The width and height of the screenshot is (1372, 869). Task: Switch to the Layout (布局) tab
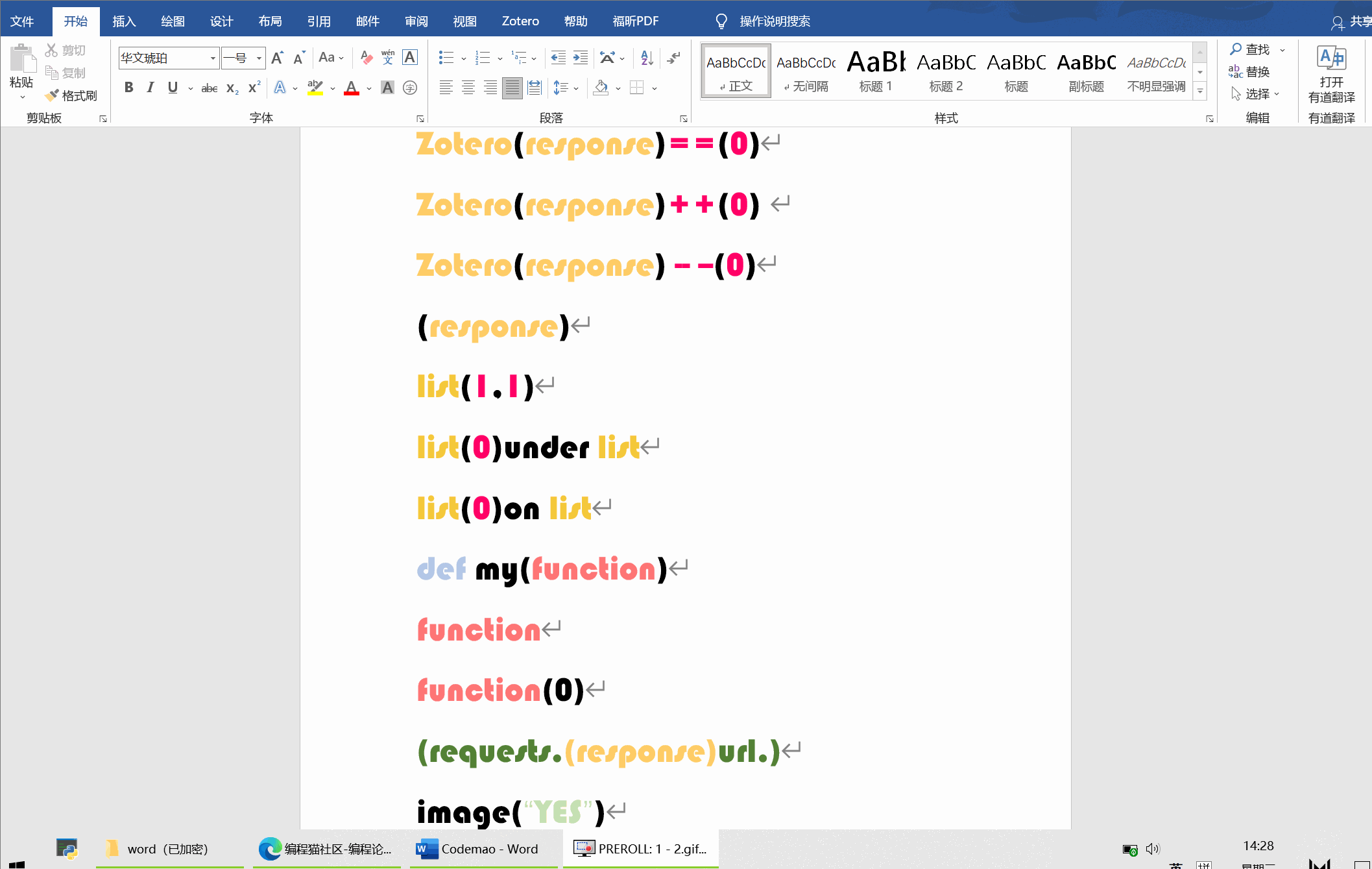point(270,21)
